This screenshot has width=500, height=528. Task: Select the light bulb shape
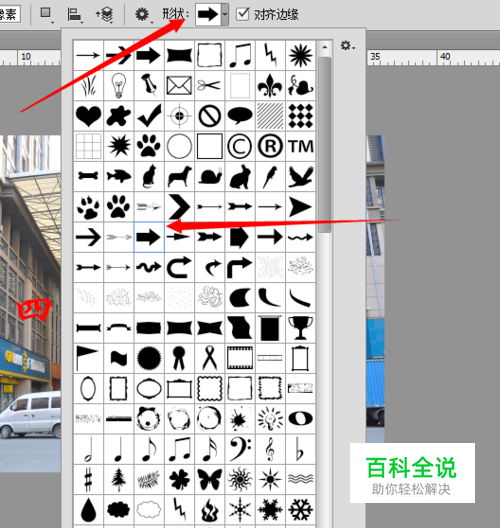(119, 86)
